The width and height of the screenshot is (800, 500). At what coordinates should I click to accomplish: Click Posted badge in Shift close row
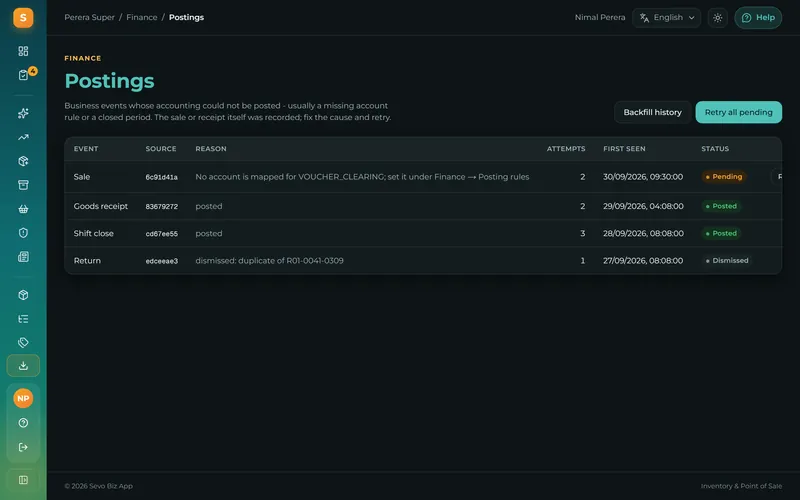pos(721,233)
